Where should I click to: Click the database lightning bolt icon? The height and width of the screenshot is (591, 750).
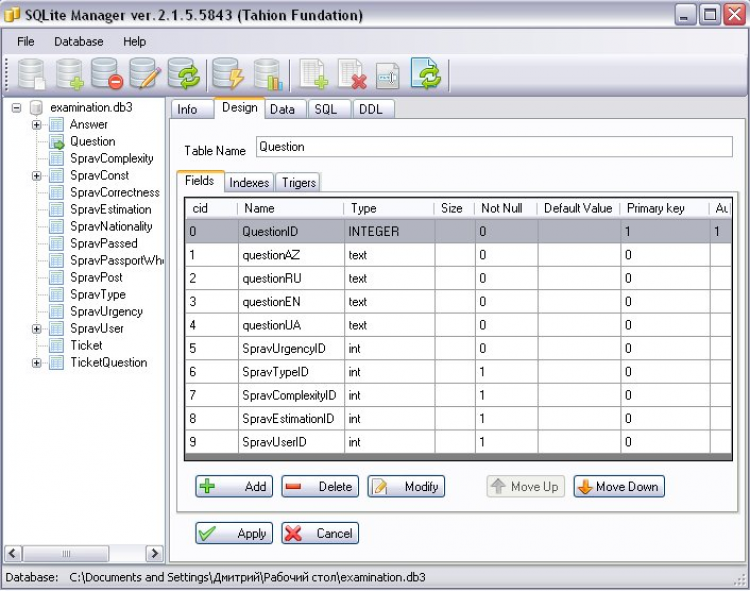227,74
